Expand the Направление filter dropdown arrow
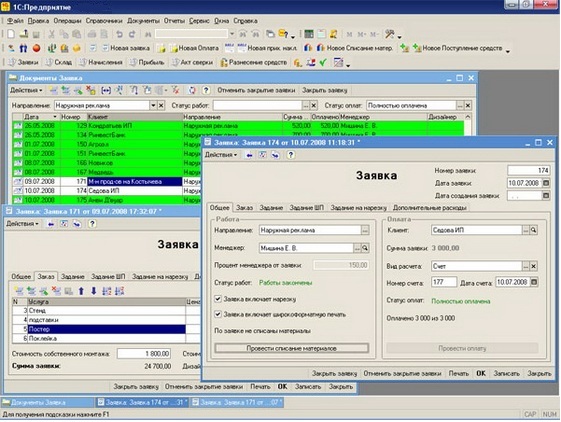This screenshot has height=422, width=561. pyautogui.click(x=153, y=105)
